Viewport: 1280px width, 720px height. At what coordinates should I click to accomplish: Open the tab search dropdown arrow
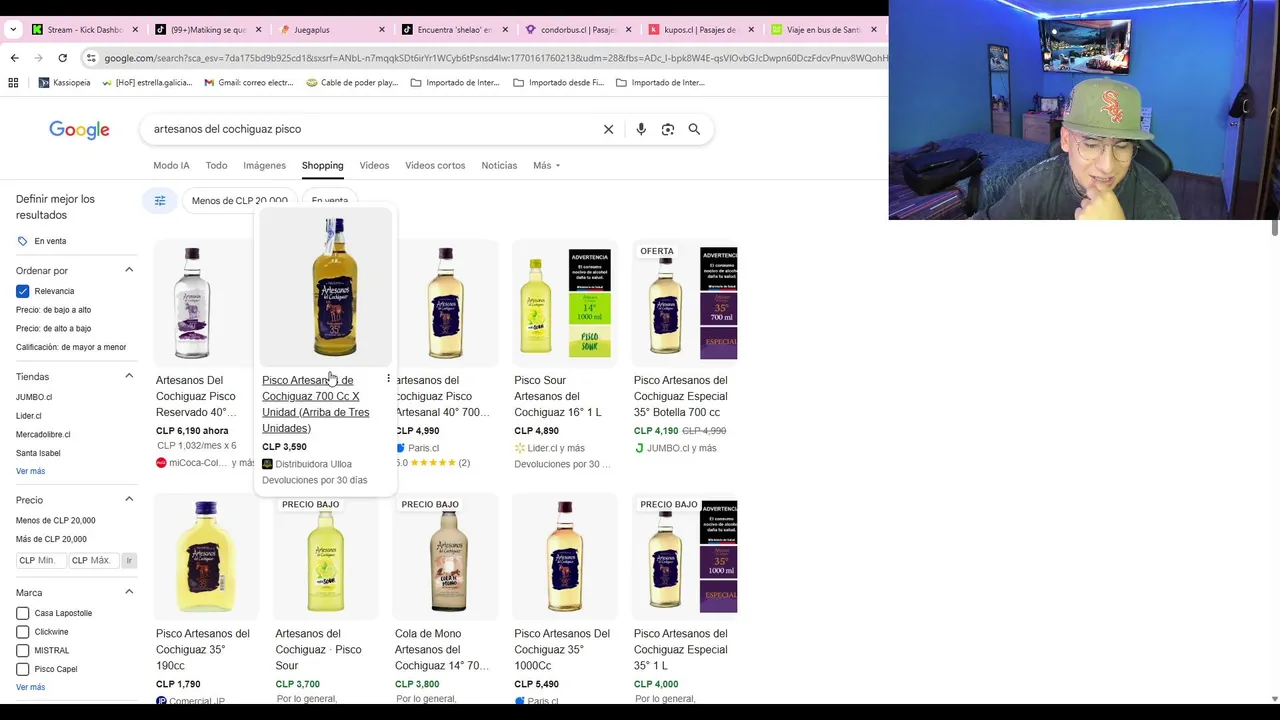pos(13,30)
